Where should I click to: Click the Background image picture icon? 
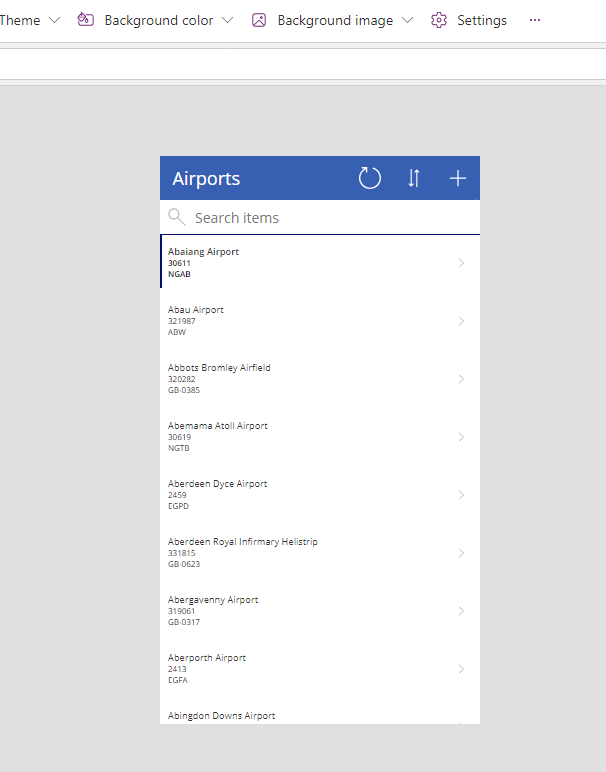click(259, 20)
